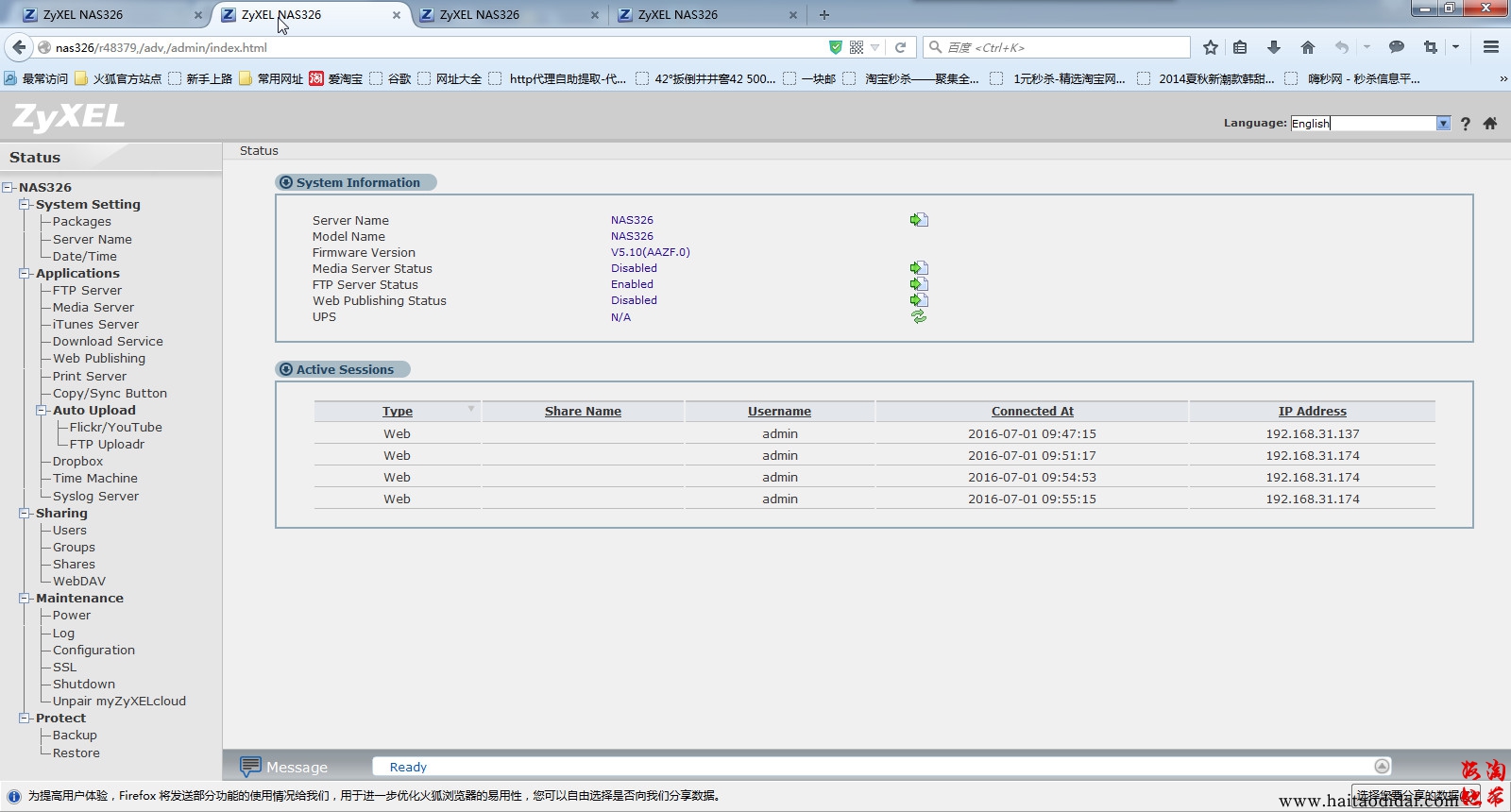This screenshot has height=812, width=1511.
Task: Click the ZyXEL home icon
Action: 1490,124
